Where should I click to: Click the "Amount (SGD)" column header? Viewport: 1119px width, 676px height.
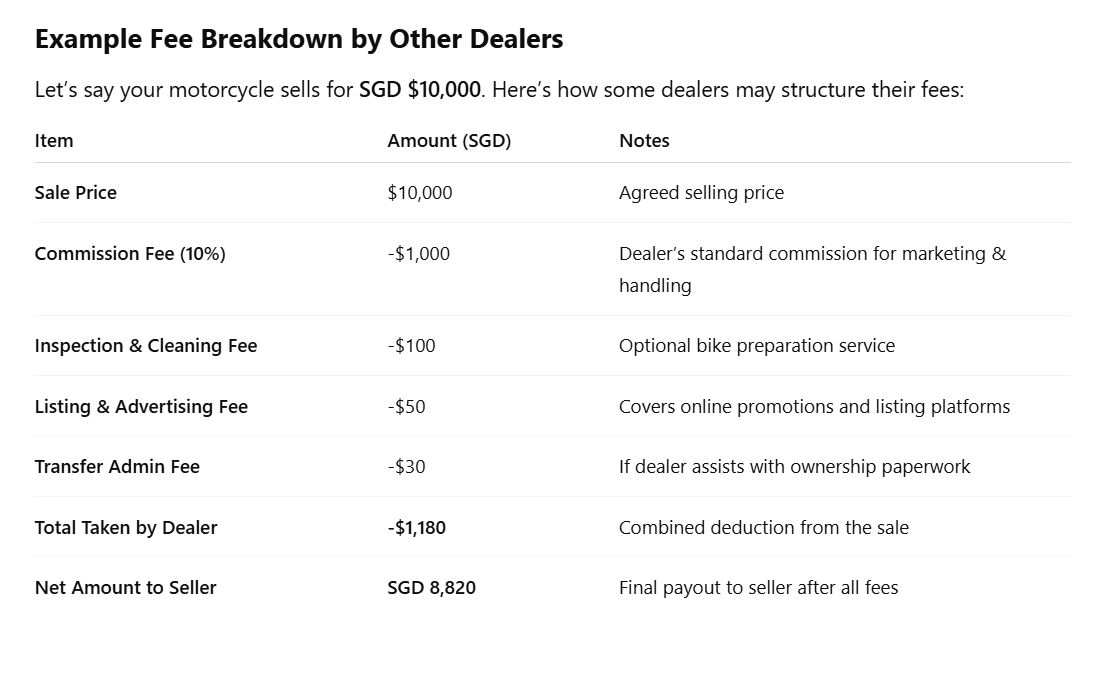point(449,141)
